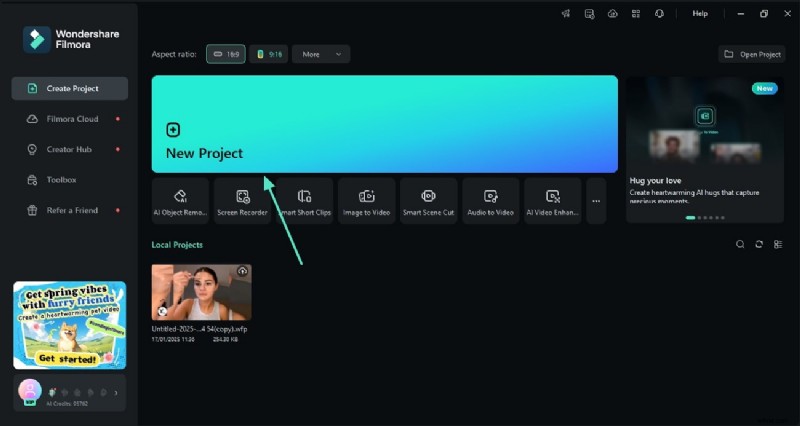Screen dimensions: 800x426
Task: Expand the More aspect ratio dropdown
Action: pos(321,54)
